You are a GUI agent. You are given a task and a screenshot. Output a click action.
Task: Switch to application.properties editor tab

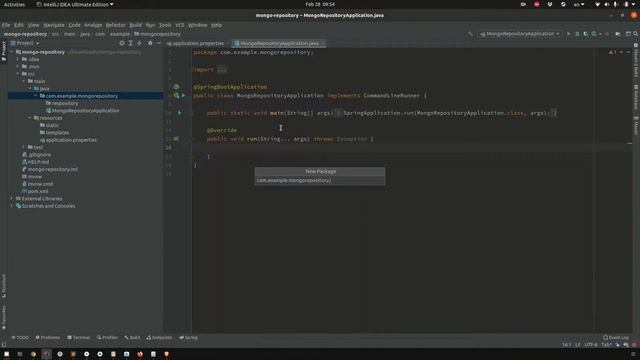pyautogui.click(x=196, y=43)
